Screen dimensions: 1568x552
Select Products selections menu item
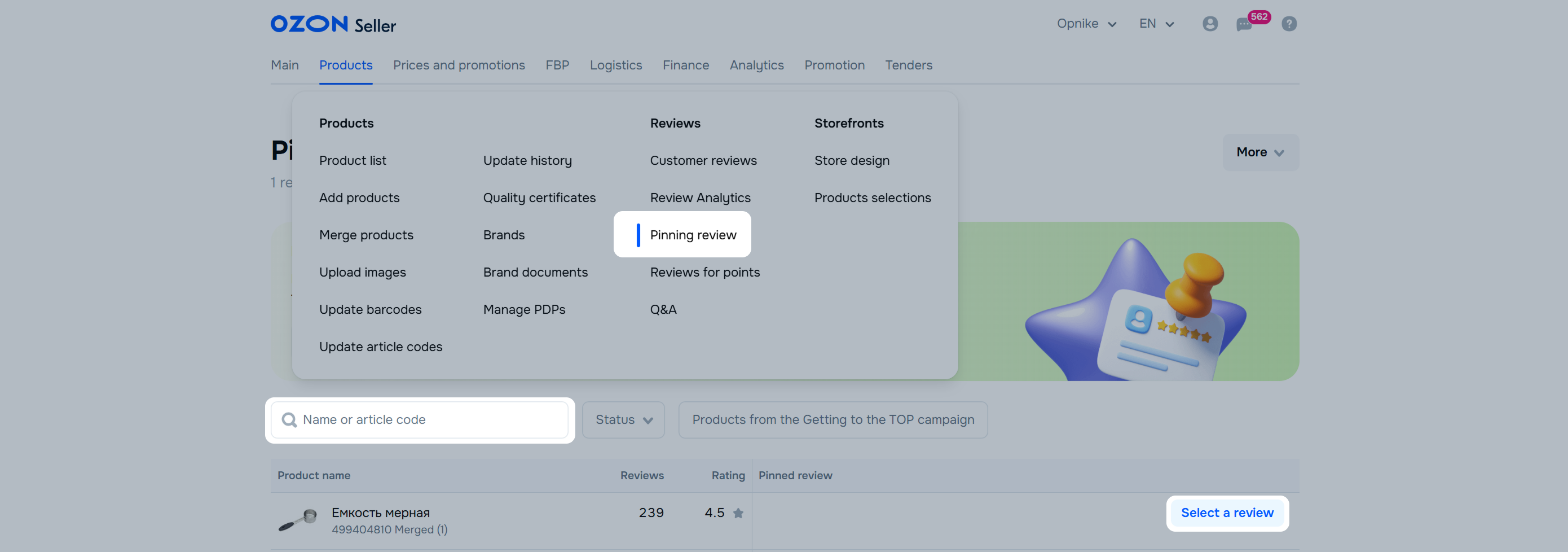pos(872,198)
